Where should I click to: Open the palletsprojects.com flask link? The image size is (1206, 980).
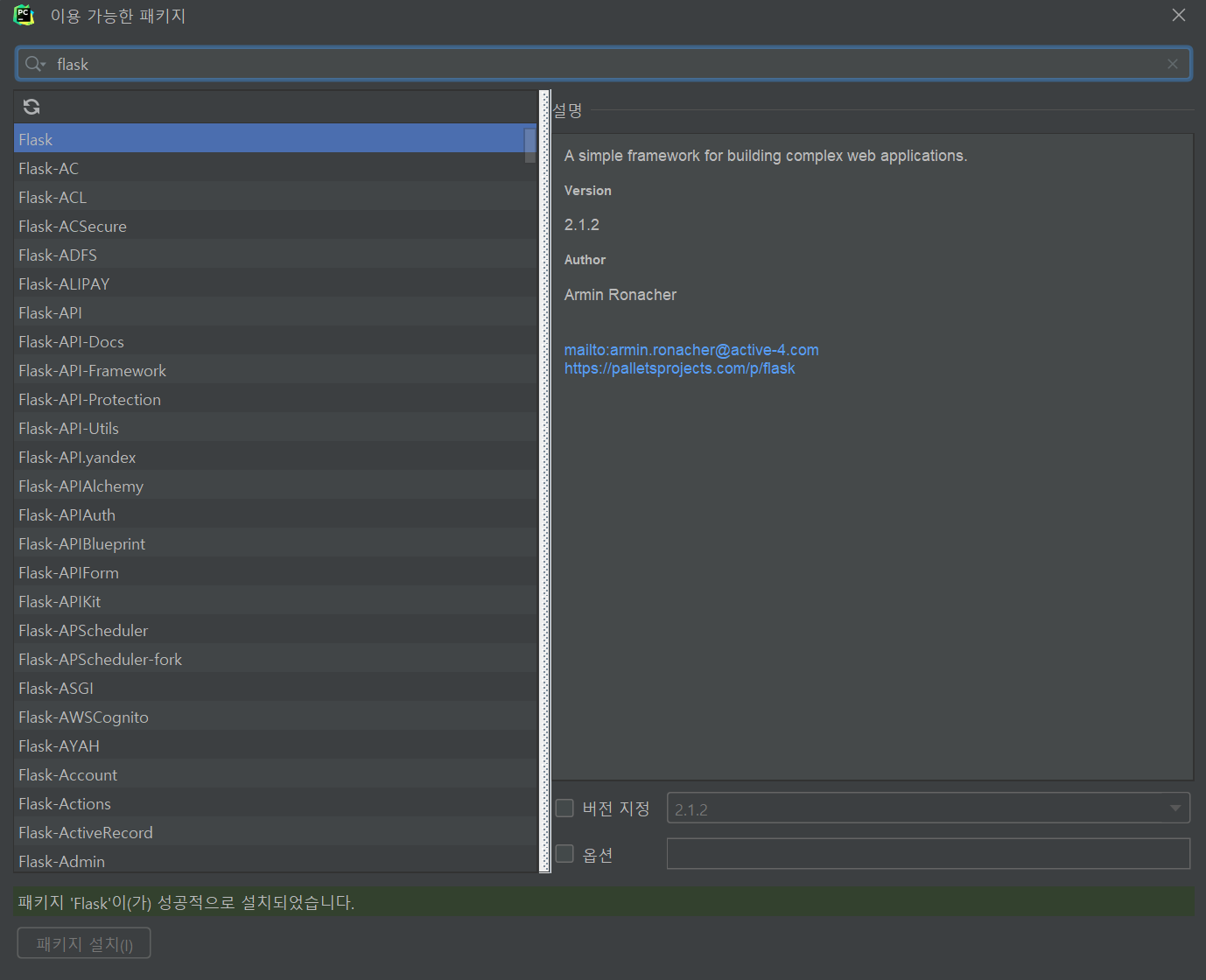(x=679, y=368)
